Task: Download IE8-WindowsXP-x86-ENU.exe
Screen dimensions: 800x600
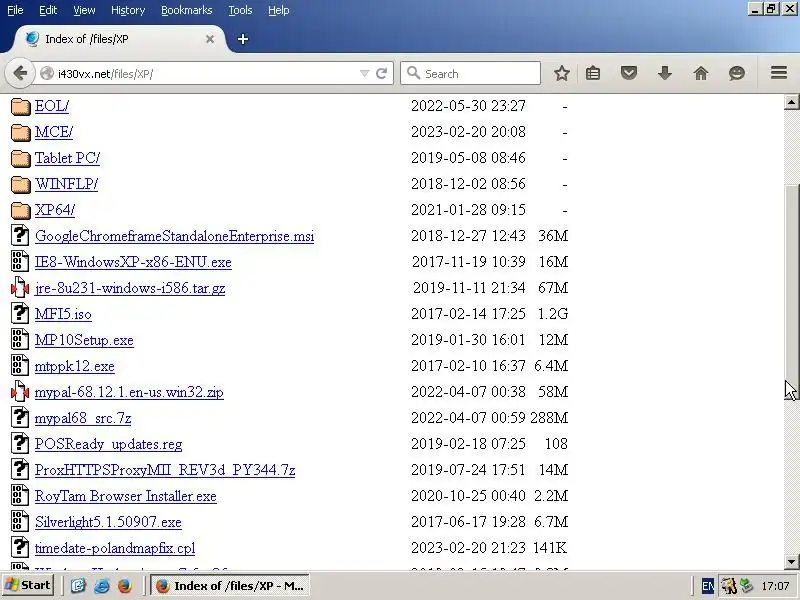Action: 133,262
